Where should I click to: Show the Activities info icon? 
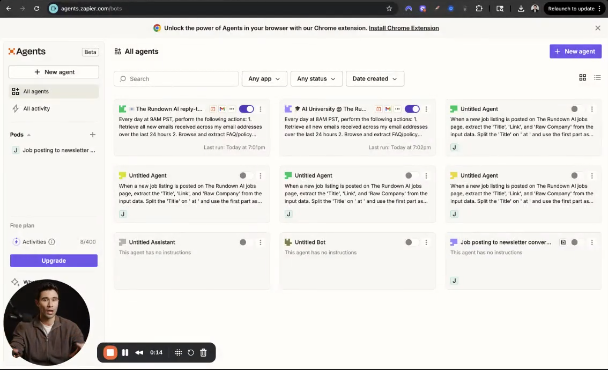click(x=52, y=242)
